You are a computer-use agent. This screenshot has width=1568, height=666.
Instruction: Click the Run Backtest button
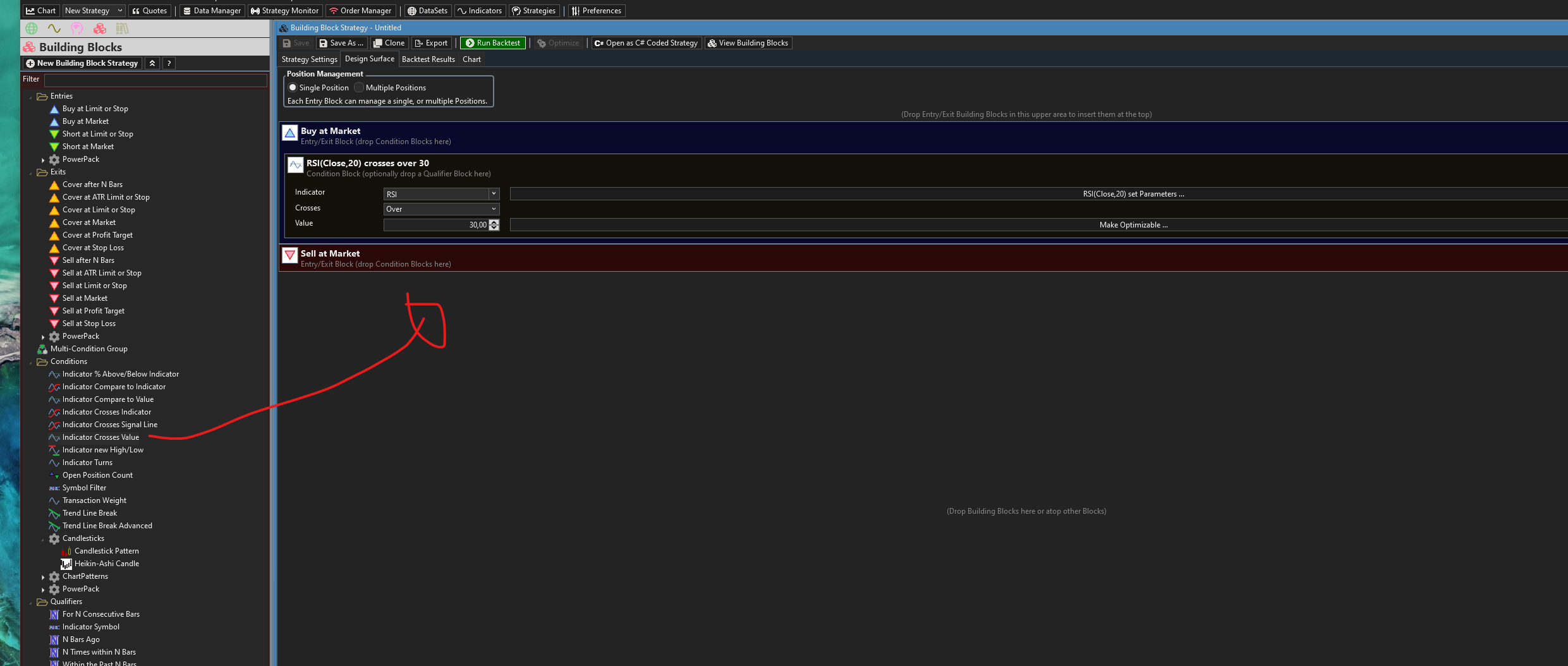(492, 43)
